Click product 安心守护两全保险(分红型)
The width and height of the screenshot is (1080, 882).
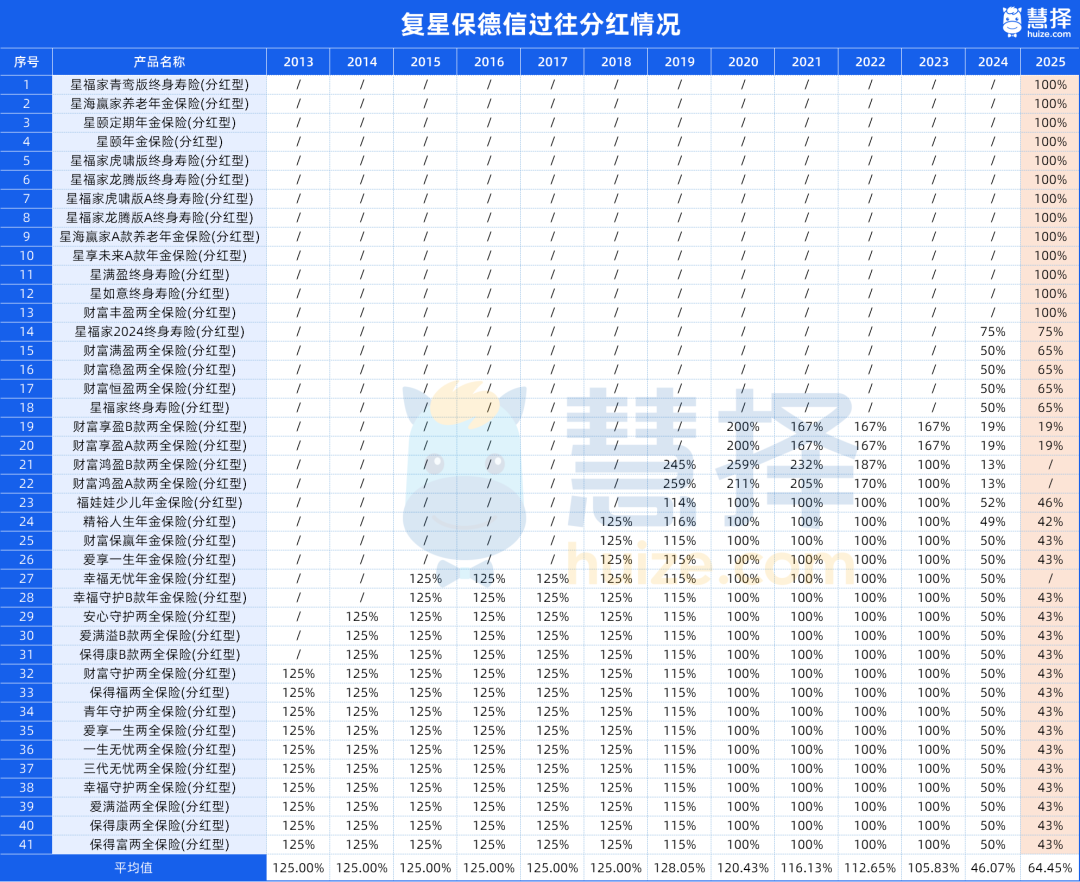[x=159, y=617]
